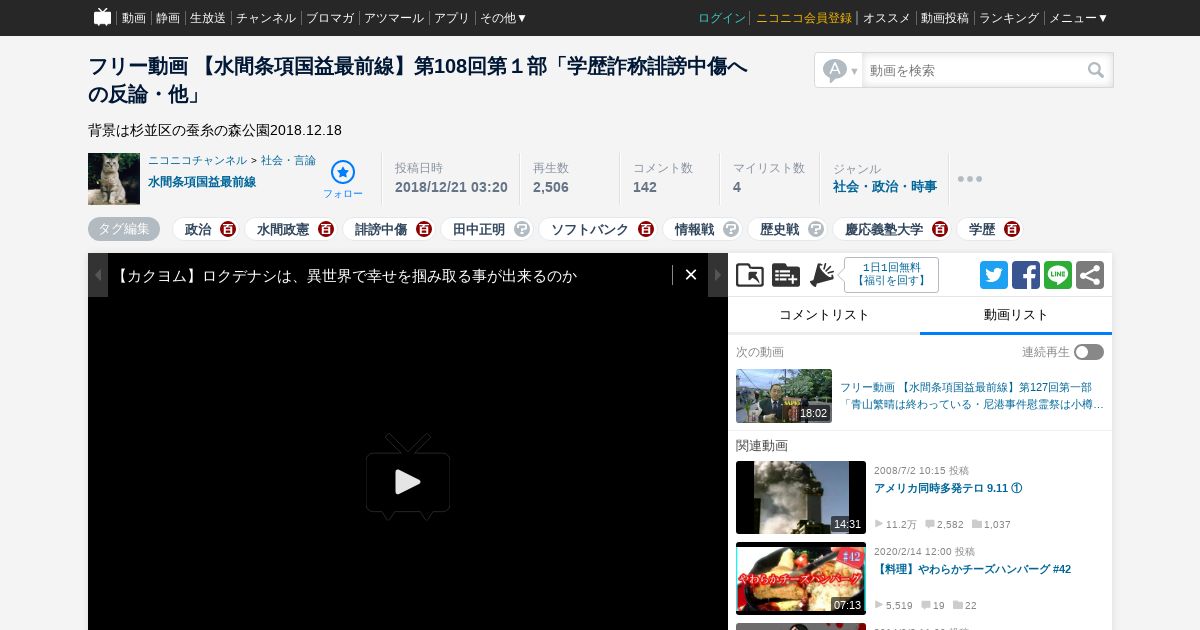
Task: Open the dictionary icon next to 政治 tag
Action: 228,229
